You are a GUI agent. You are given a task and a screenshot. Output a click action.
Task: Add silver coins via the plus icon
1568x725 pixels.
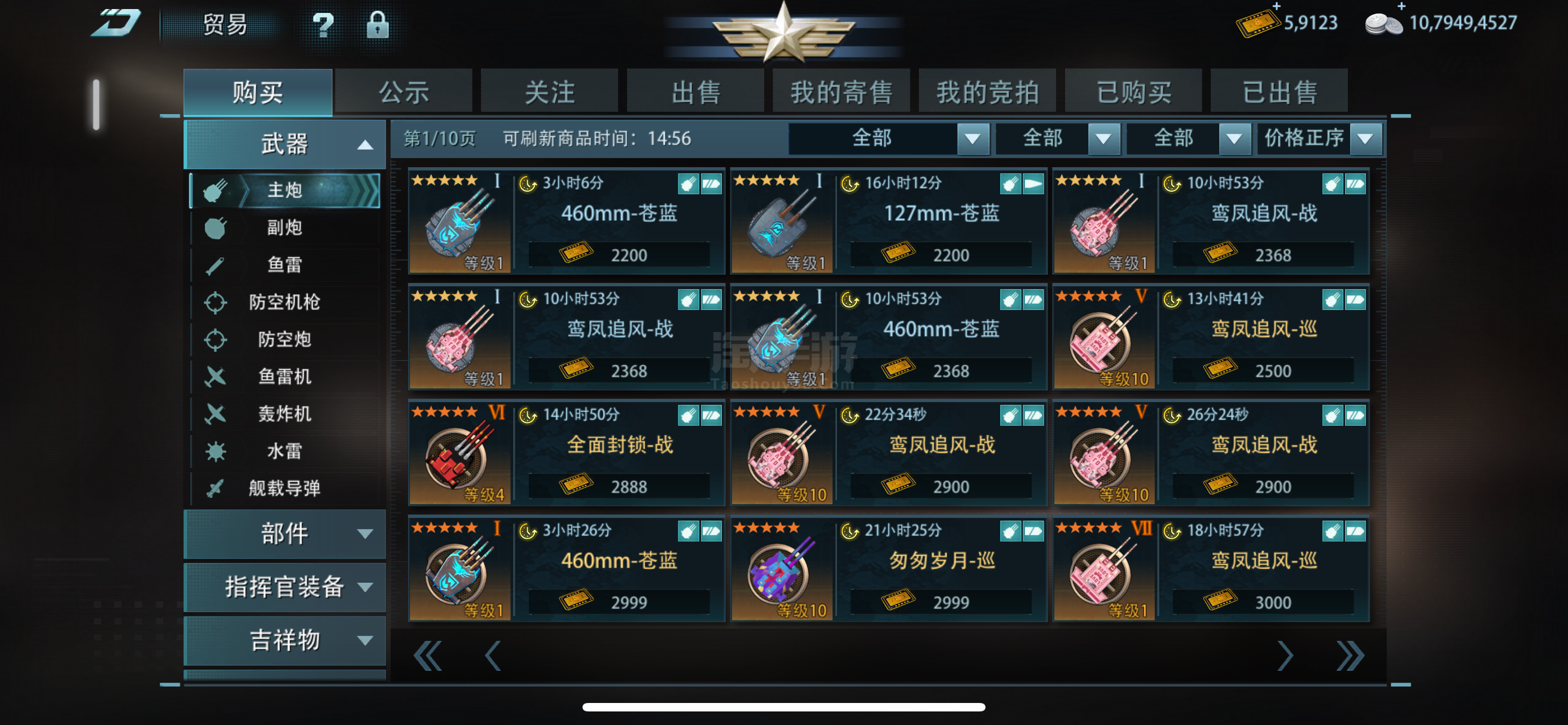coord(1400,7)
